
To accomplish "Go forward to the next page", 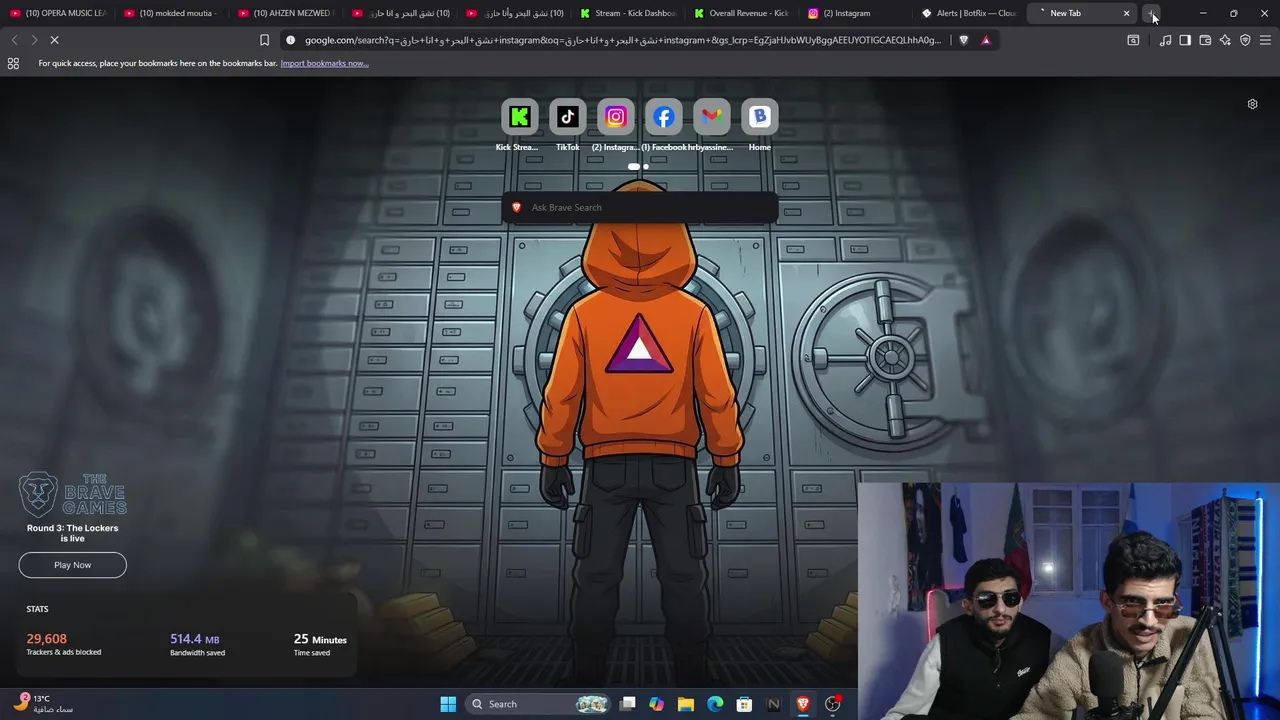I will click(33, 40).
